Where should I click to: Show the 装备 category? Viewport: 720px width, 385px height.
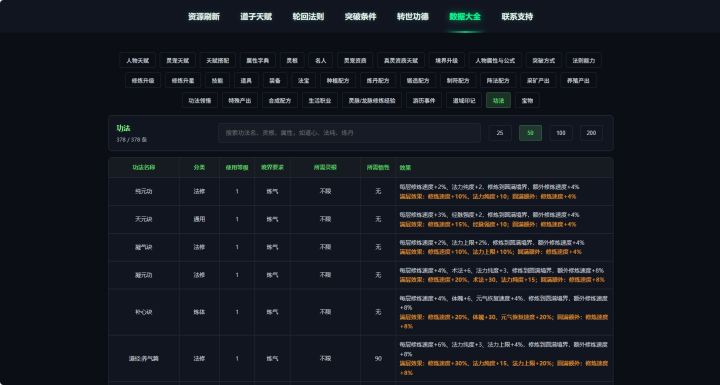click(x=275, y=80)
